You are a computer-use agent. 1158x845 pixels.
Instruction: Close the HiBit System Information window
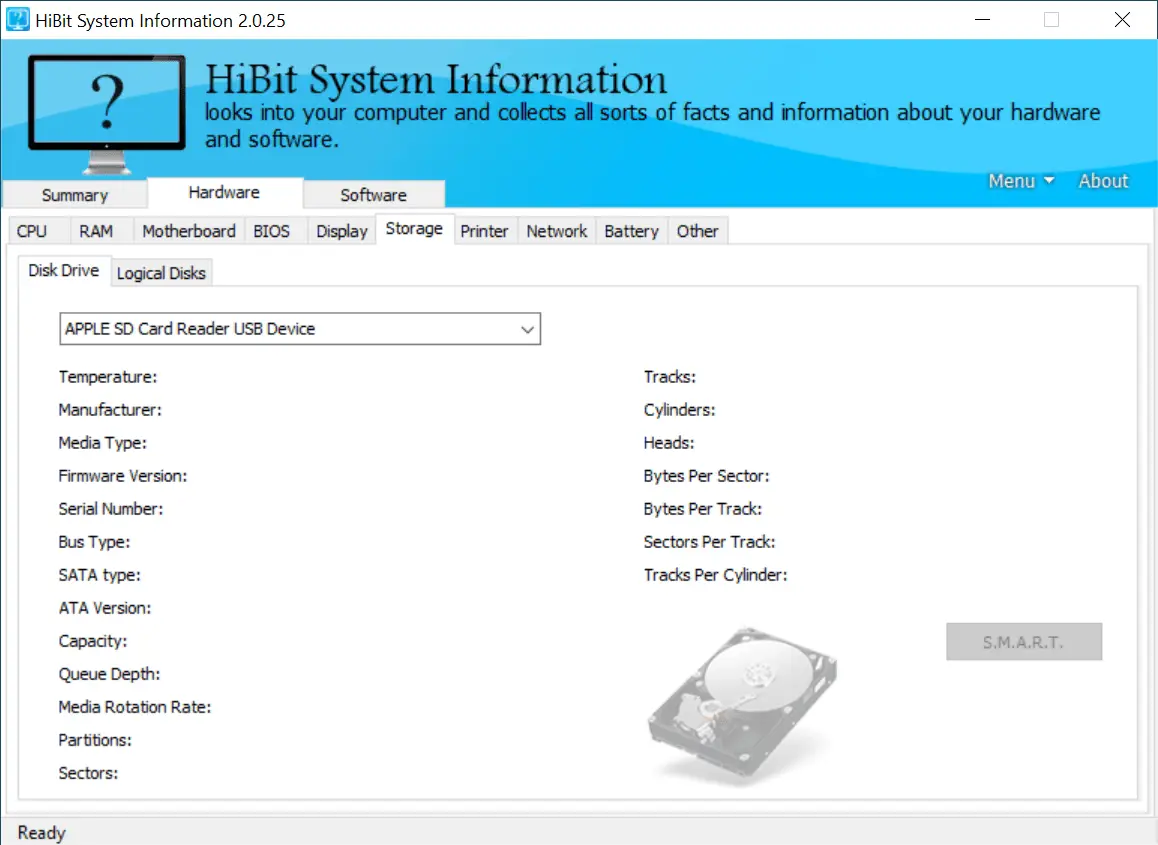point(1122,20)
